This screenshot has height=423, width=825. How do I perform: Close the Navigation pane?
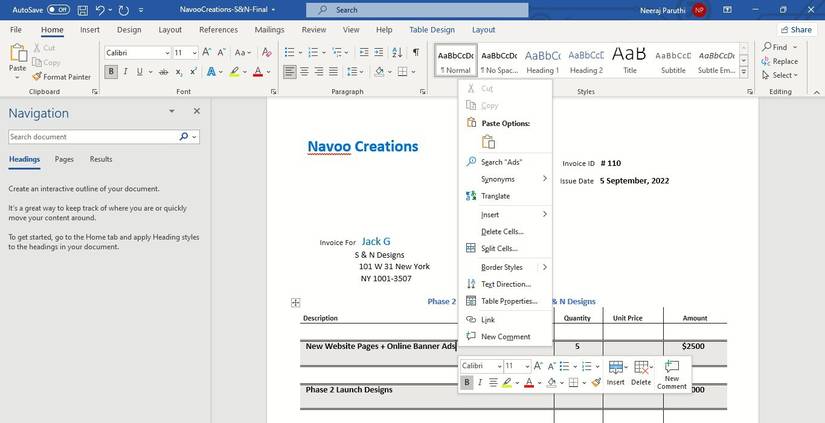[197, 111]
